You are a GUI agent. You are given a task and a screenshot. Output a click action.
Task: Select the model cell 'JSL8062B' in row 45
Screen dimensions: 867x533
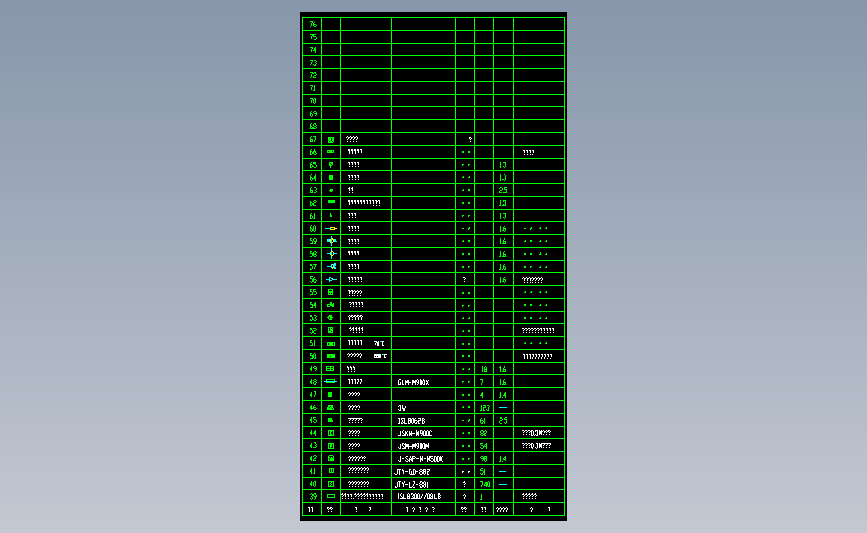click(x=411, y=421)
